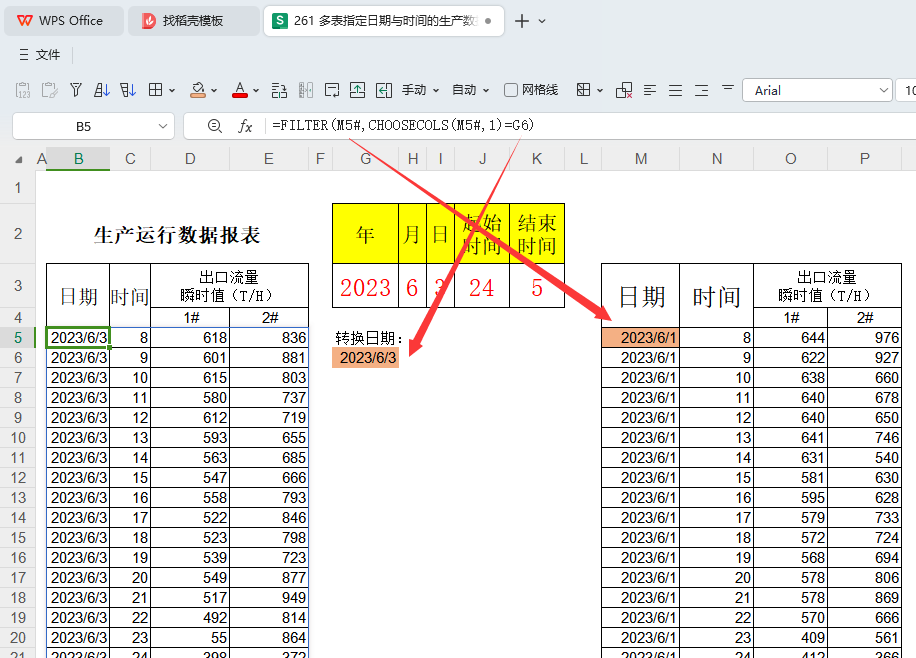Click the select-all corner triangle

point(19,160)
